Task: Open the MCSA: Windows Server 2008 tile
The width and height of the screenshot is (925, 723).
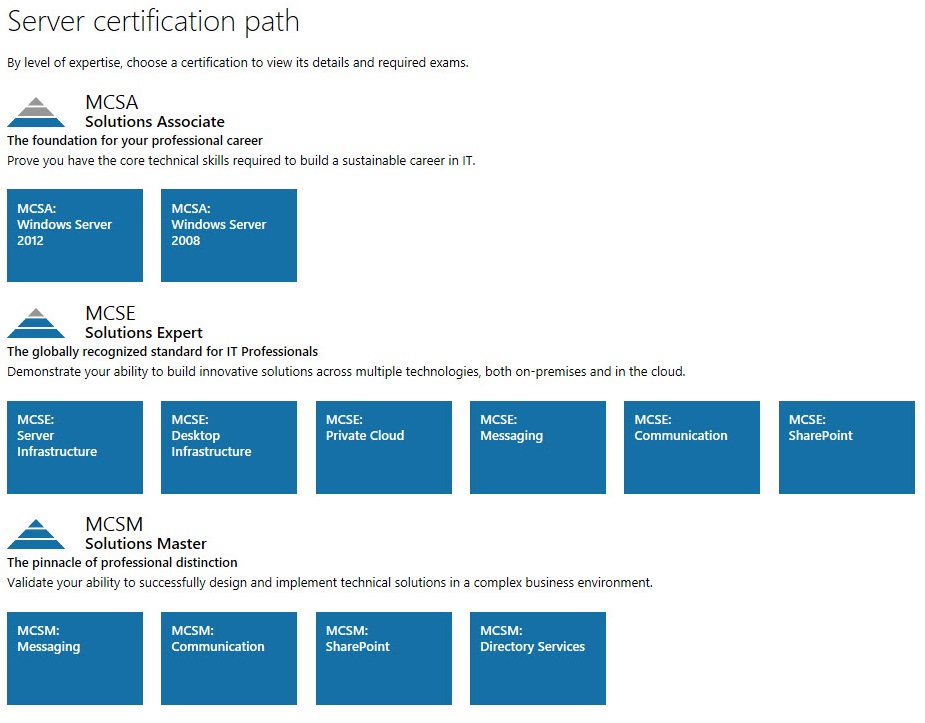Action: 229,235
